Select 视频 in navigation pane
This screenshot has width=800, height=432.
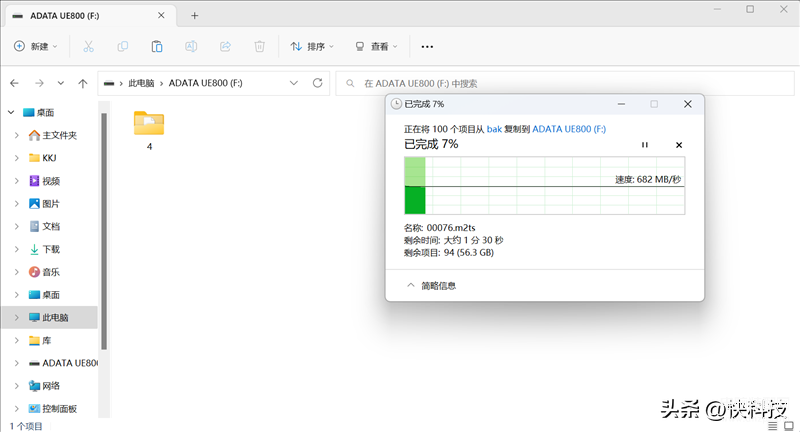(x=45, y=181)
